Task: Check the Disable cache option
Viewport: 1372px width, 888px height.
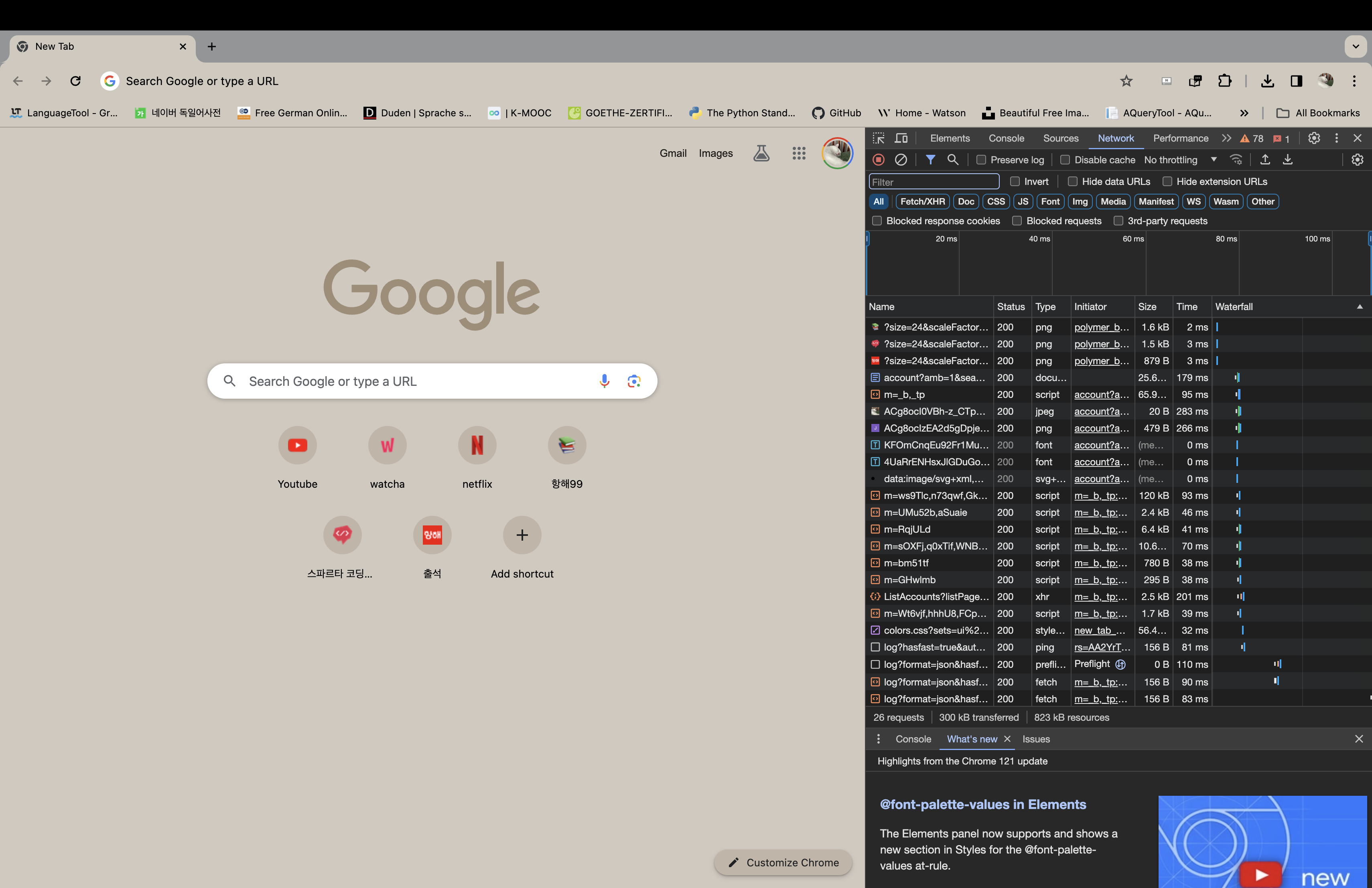Action: [1065, 160]
